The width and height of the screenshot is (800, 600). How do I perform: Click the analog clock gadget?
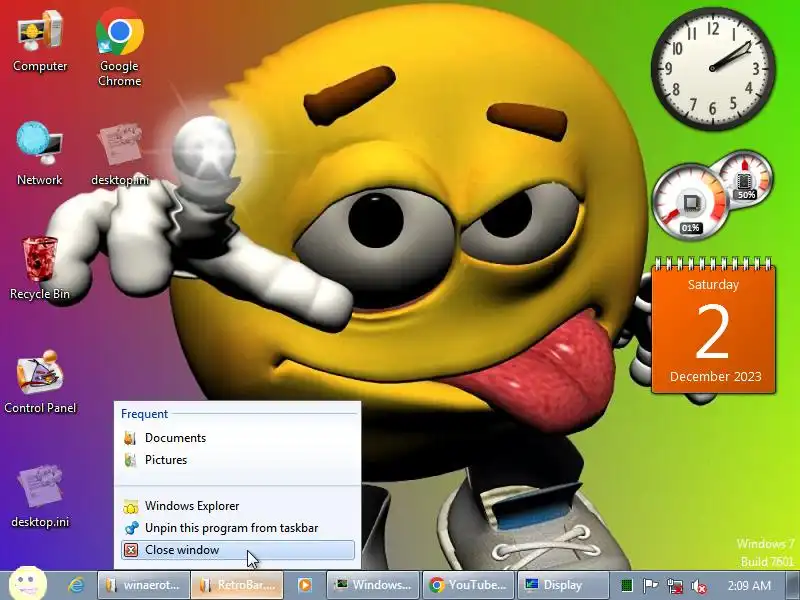713,68
